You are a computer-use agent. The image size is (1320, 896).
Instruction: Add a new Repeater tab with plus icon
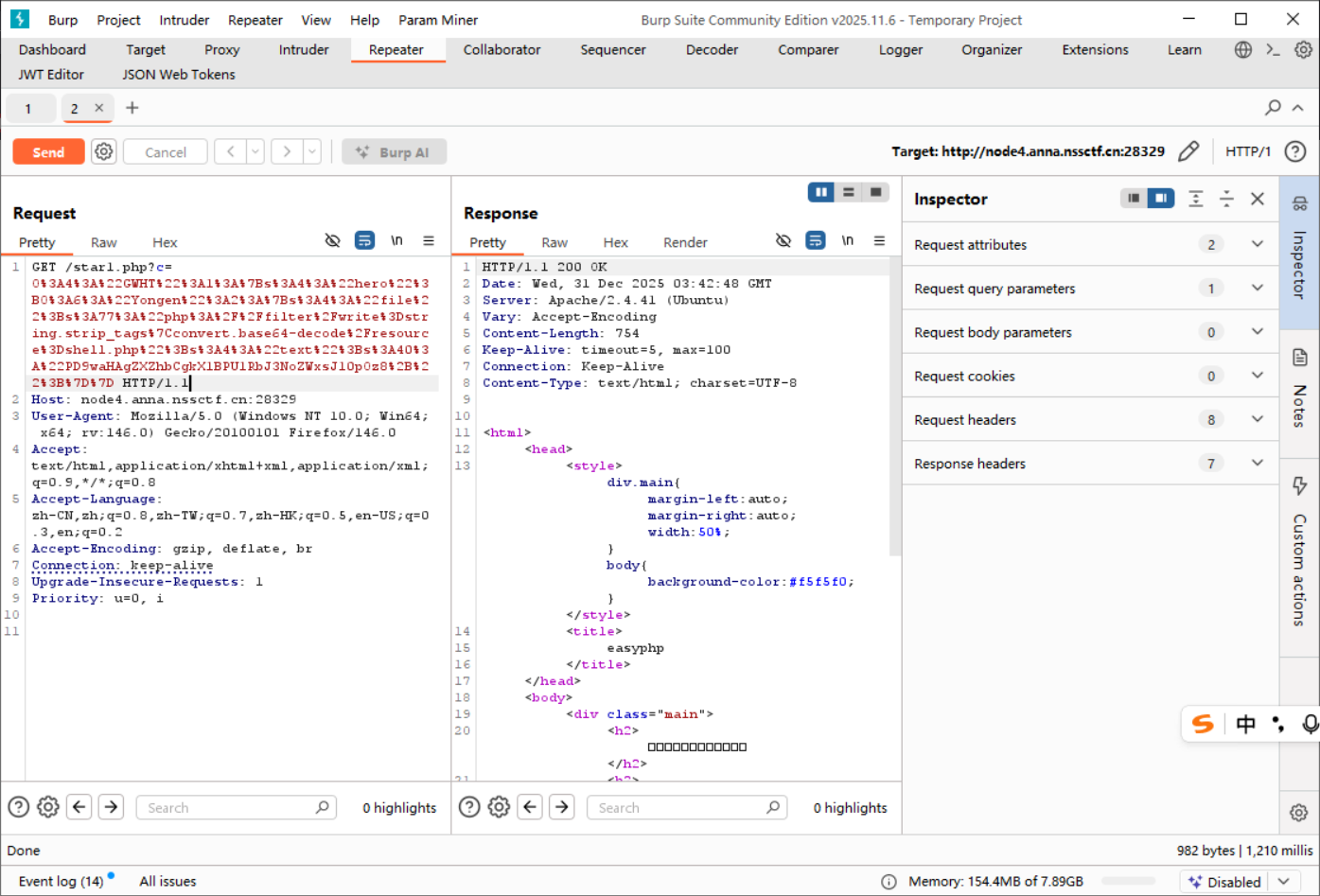[x=132, y=108]
